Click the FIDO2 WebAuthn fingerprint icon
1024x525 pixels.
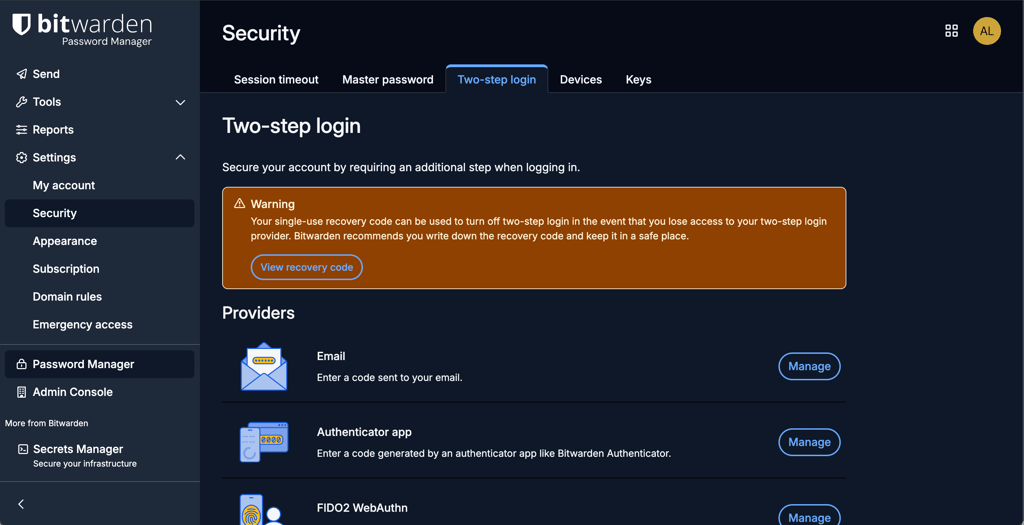(261, 510)
